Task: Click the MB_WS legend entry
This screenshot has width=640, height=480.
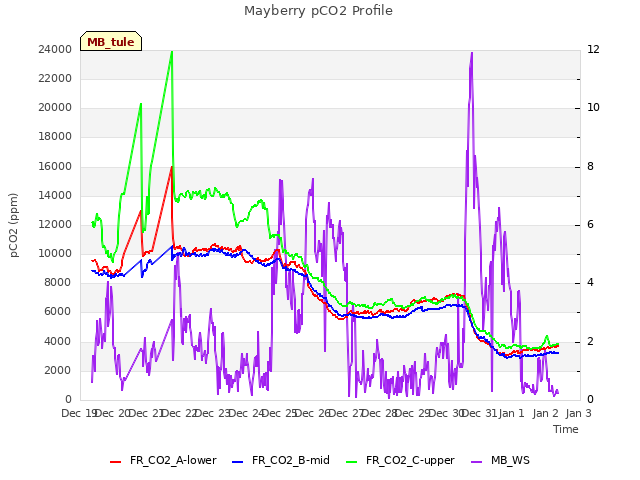Action: 500,460
